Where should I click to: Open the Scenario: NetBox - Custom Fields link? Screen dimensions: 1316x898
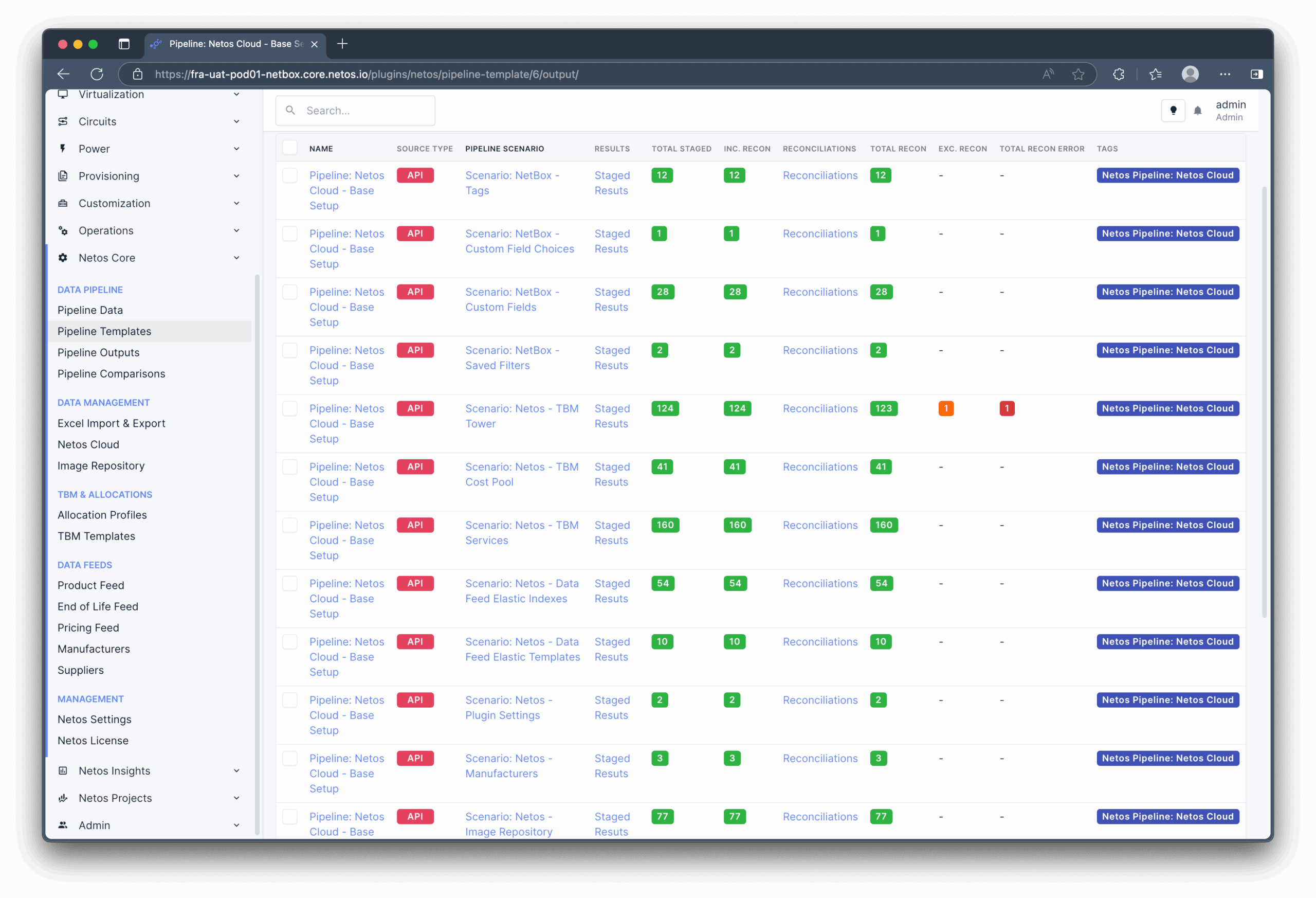[x=512, y=299]
